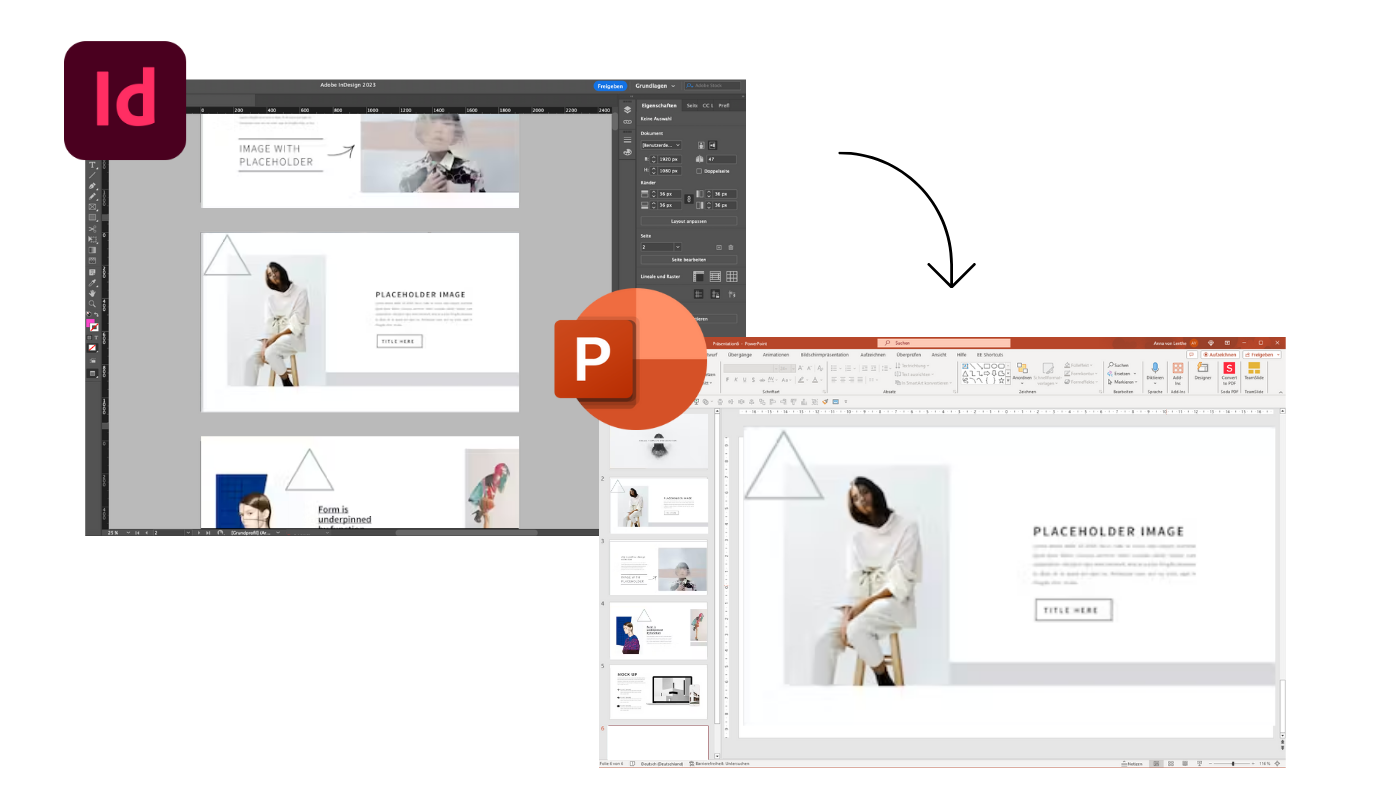Viewport: 1400px width, 800px height.
Task: Click the Aufzeichnen button in PowerPoint
Action: pos(1220,355)
